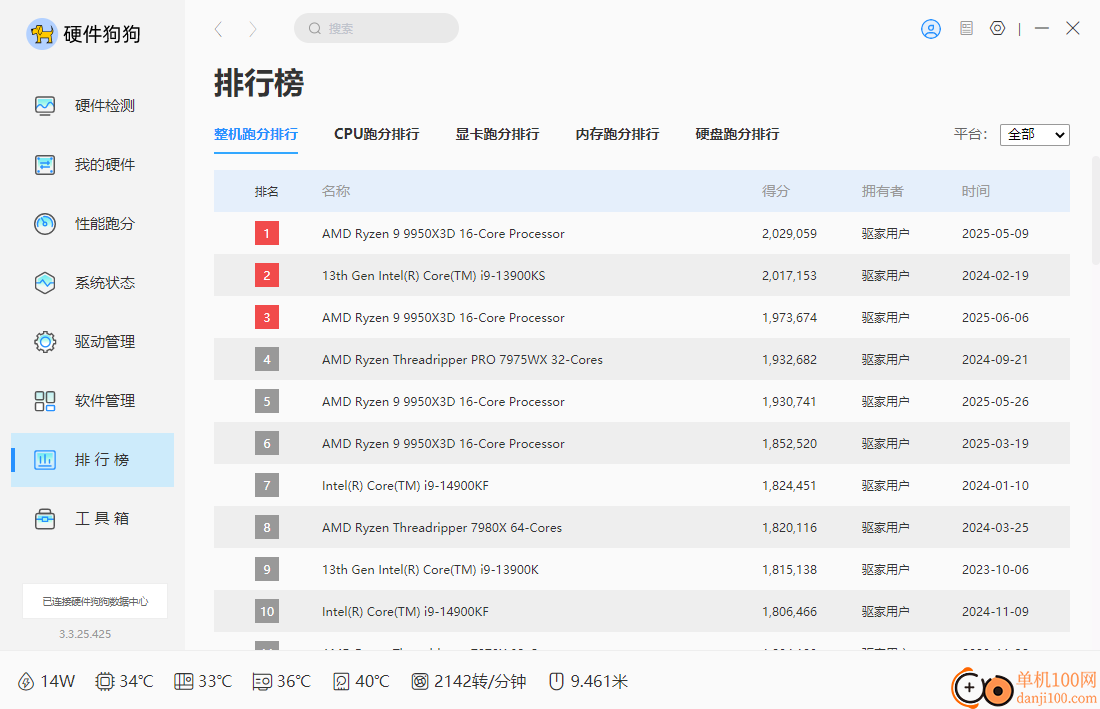Click the 2142转/分钟 fan speed value
This screenshot has height=709, width=1100.
coord(480,682)
